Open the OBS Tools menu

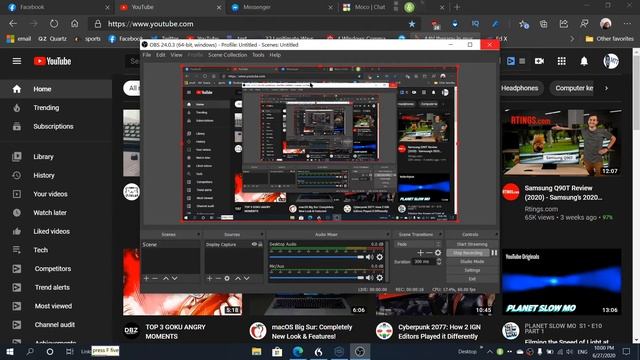(258, 55)
